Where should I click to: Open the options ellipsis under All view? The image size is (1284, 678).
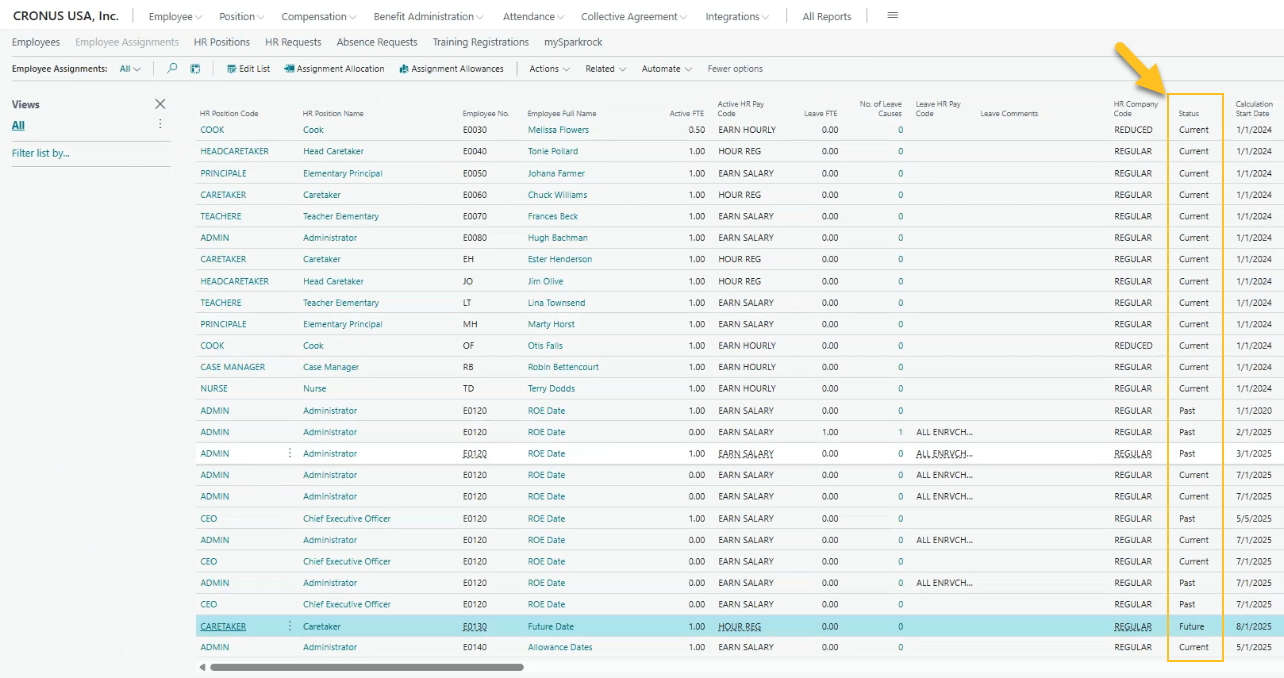(x=160, y=122)
